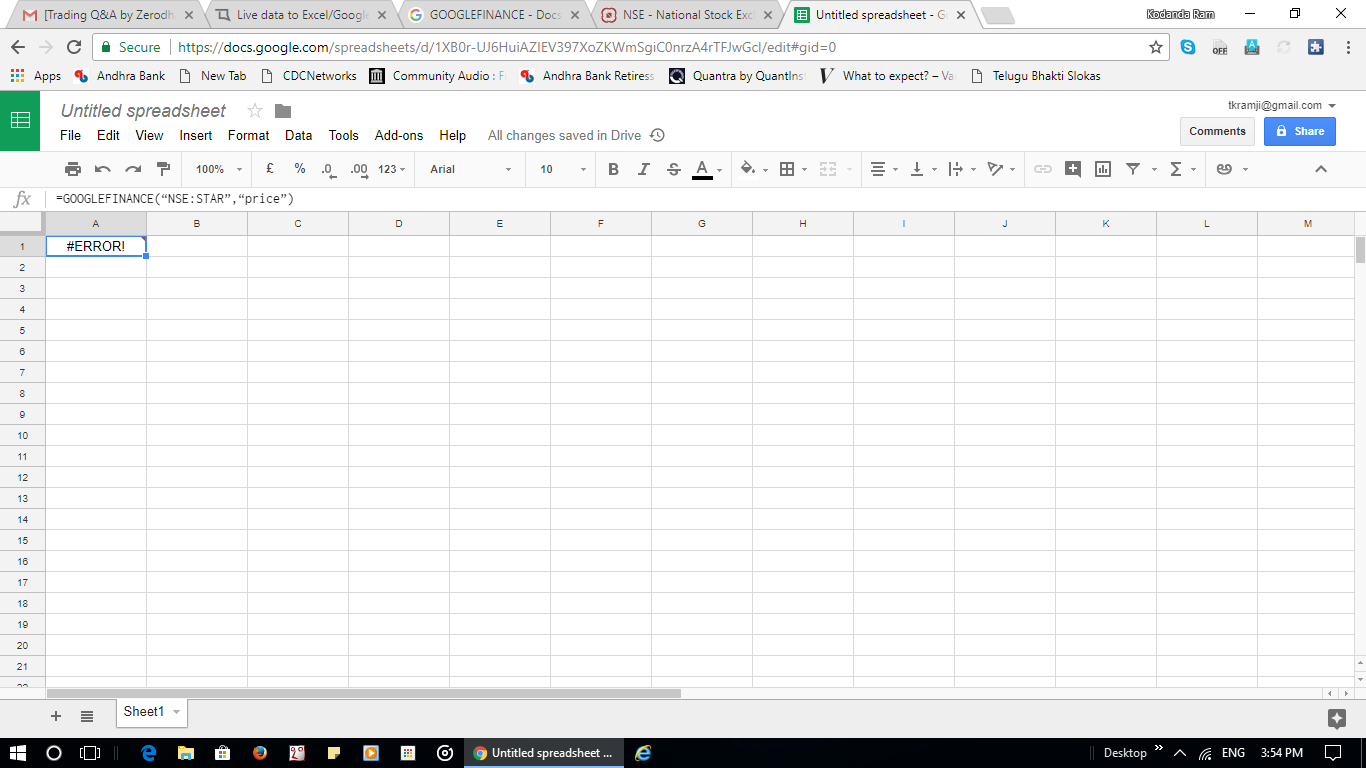Click the Insert comment icon
1366x768 pixels.
(x=1073, y=169)
